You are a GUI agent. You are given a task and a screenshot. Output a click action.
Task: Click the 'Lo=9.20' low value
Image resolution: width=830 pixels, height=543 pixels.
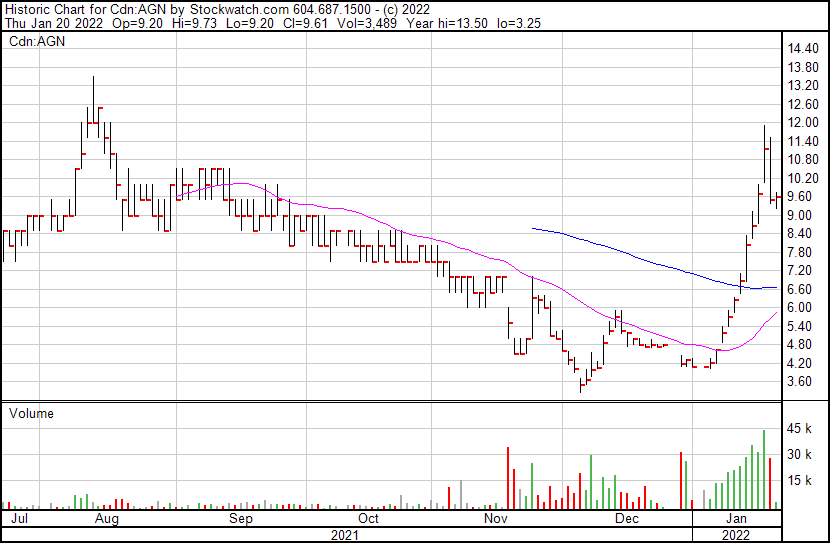(250, 23)
